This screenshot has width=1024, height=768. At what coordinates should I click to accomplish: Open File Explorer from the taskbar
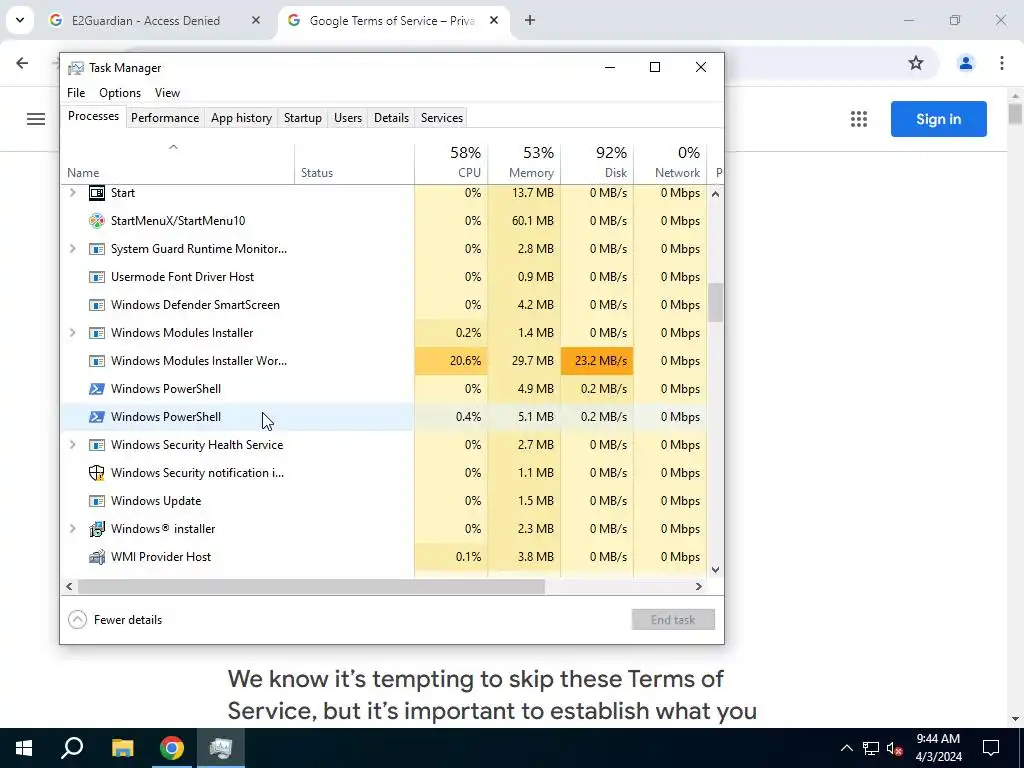122,748
